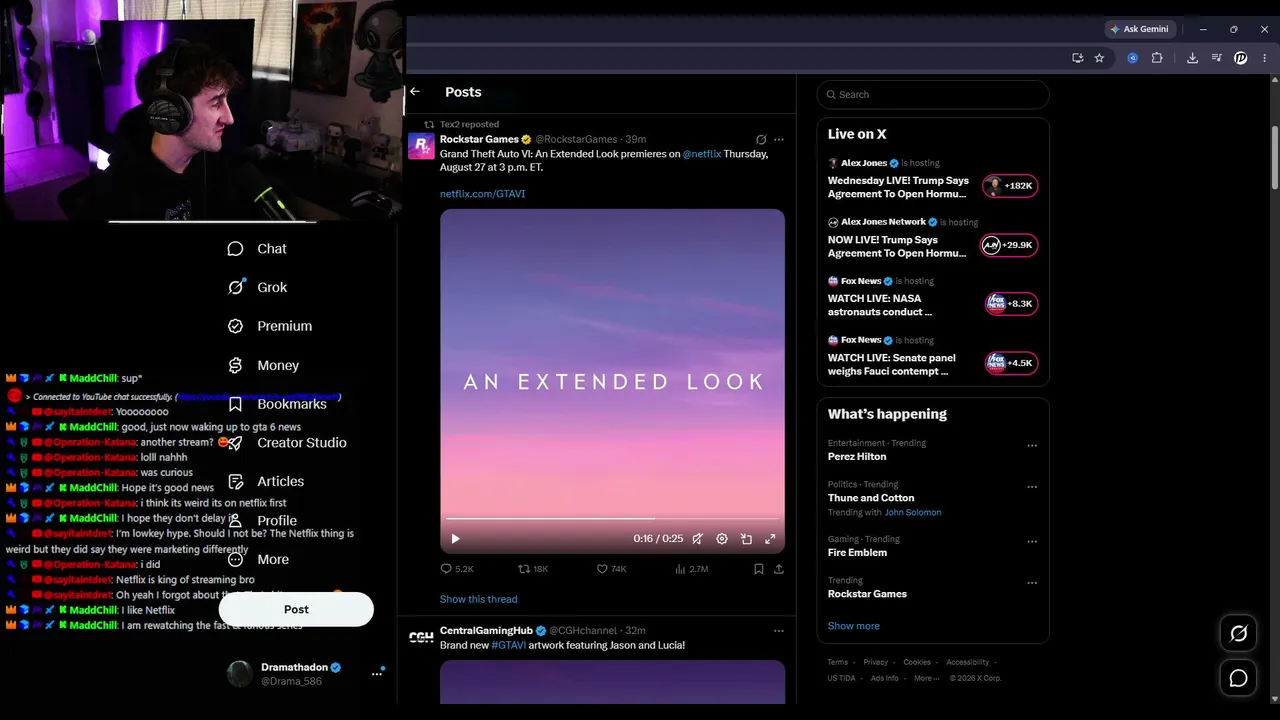Open the @netflix mention link
Viewport: 1280px width, 720px height.
[702, 154]
